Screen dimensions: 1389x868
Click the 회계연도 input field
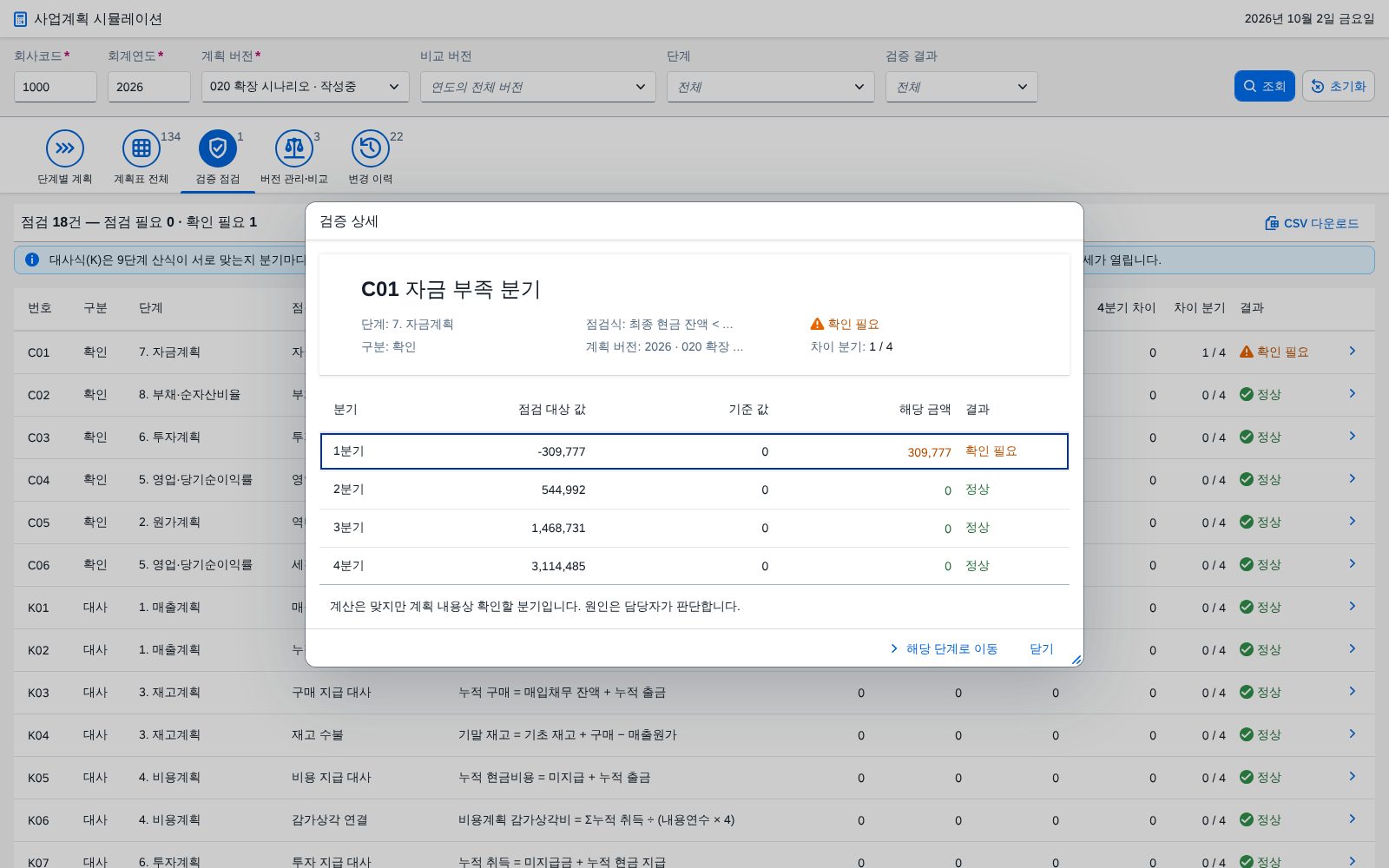pyautogui.click(x=149, y=87)
